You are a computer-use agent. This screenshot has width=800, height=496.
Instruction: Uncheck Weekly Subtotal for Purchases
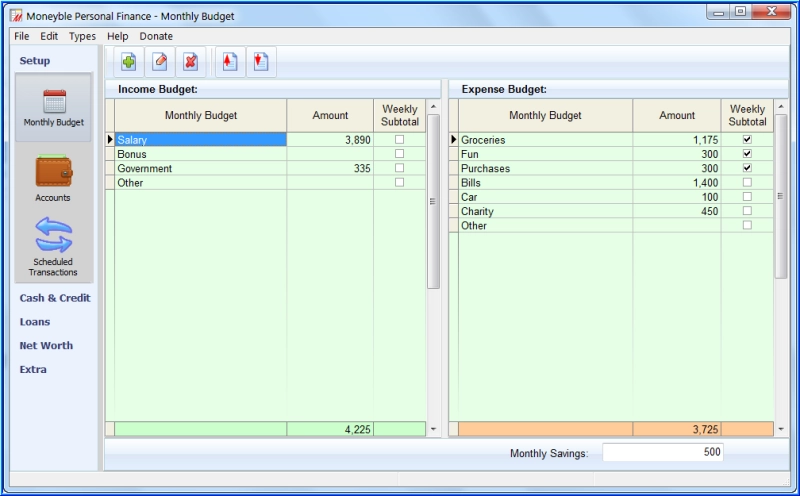point(747,168)
